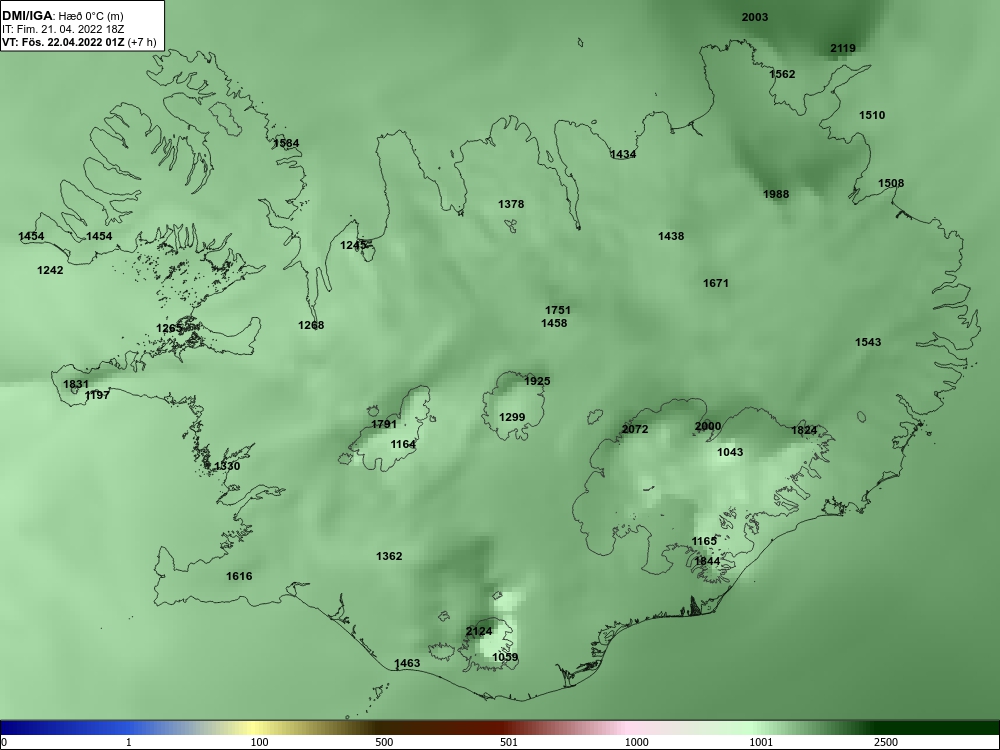Image resolution: width=1000 pixels, height=750 pixels.
Task: Click the 1824 value label
Action: 804,430
